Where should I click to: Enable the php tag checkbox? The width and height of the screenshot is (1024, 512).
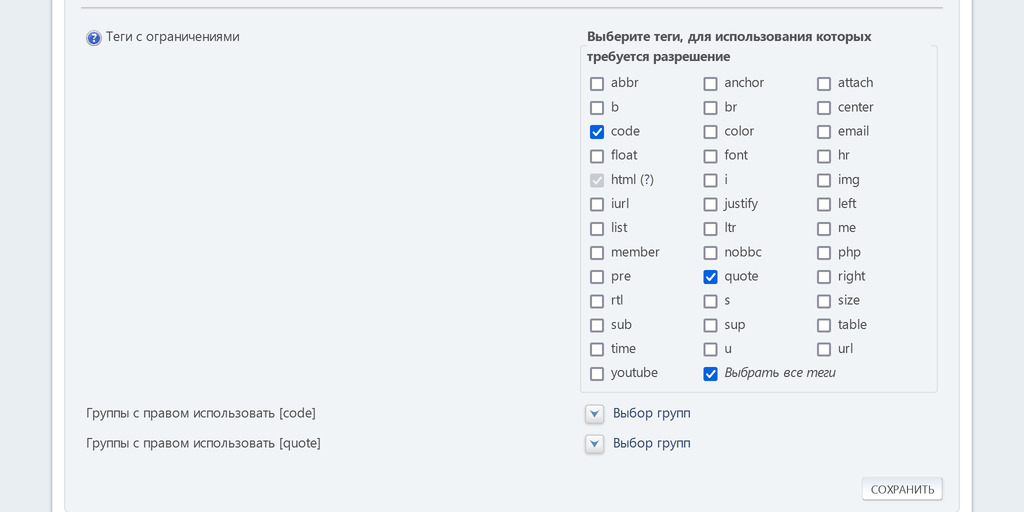[x=824, y=253]
